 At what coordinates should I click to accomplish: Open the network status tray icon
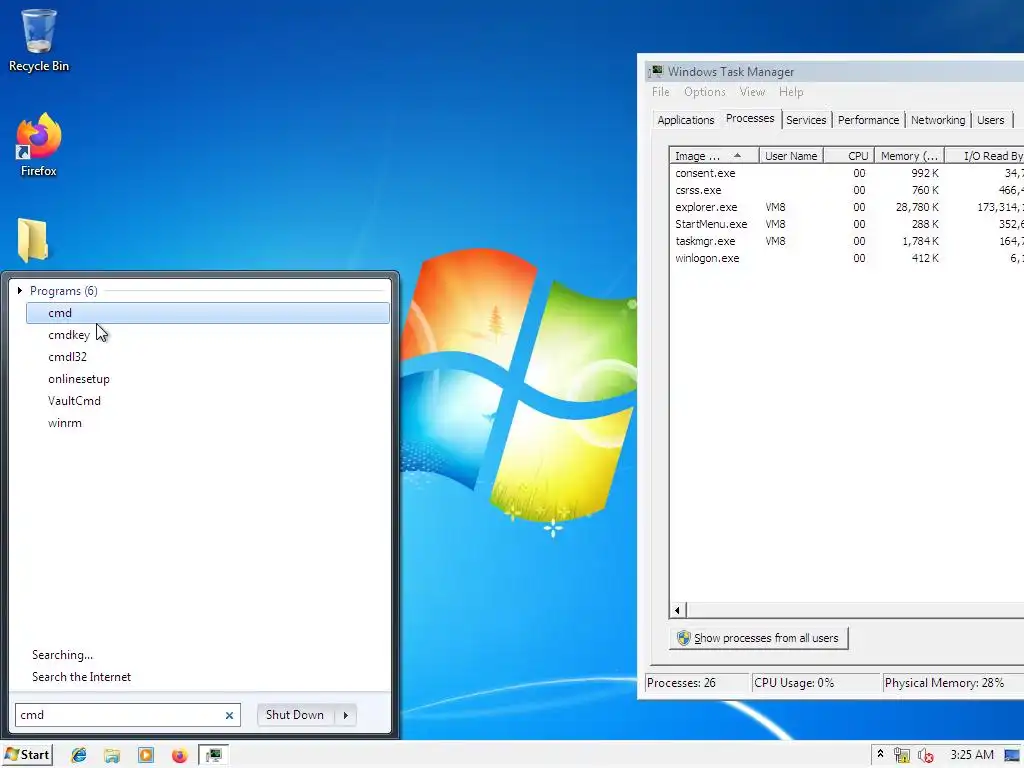[x=902, y=755]
